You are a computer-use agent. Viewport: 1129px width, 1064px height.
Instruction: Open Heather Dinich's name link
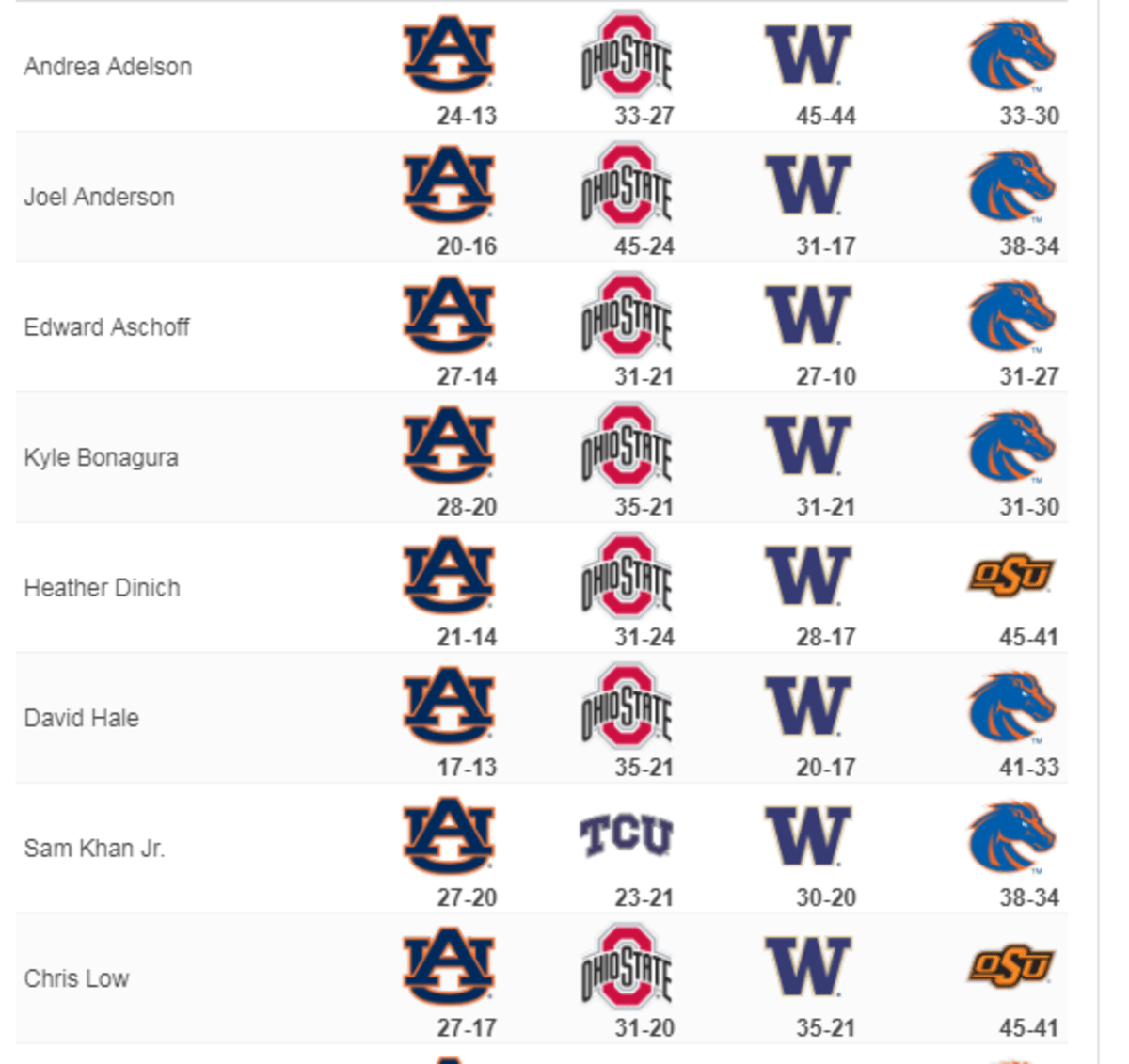[x=102, y=588]
